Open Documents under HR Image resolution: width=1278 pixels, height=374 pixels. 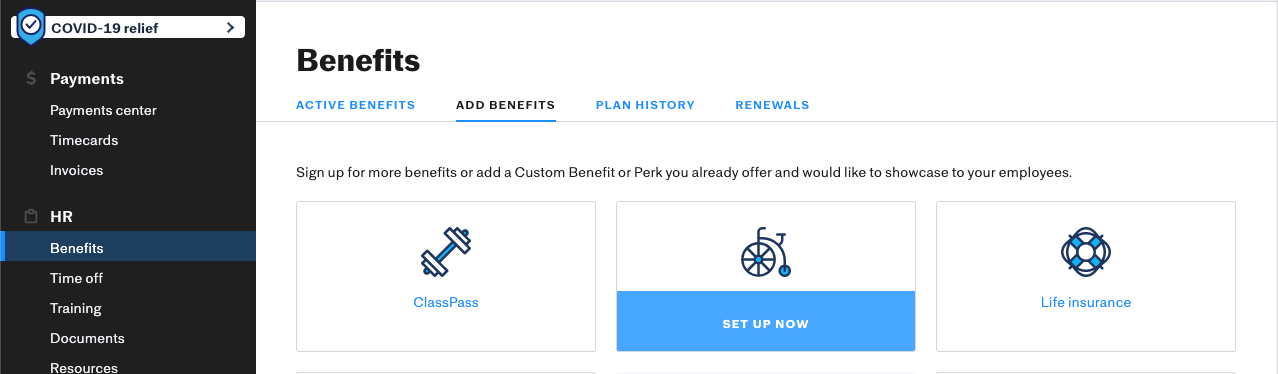click(87, 339)
